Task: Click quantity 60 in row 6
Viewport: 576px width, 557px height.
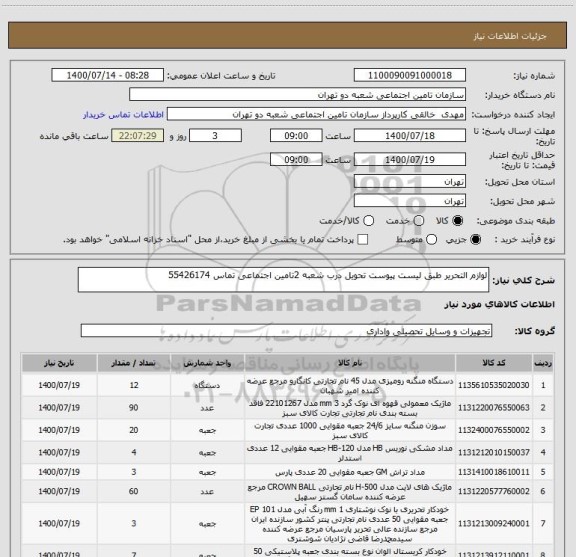Action: pos(134,492)
